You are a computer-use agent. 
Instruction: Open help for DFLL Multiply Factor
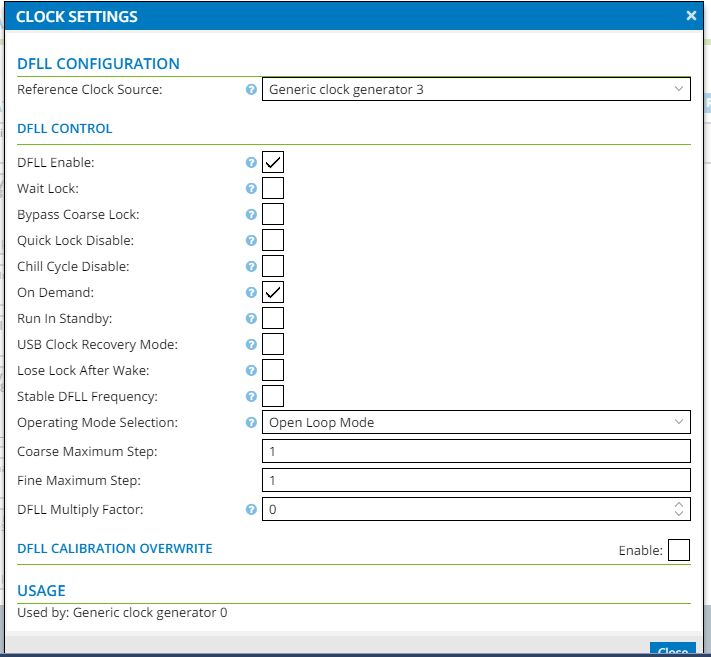[251, 509]
